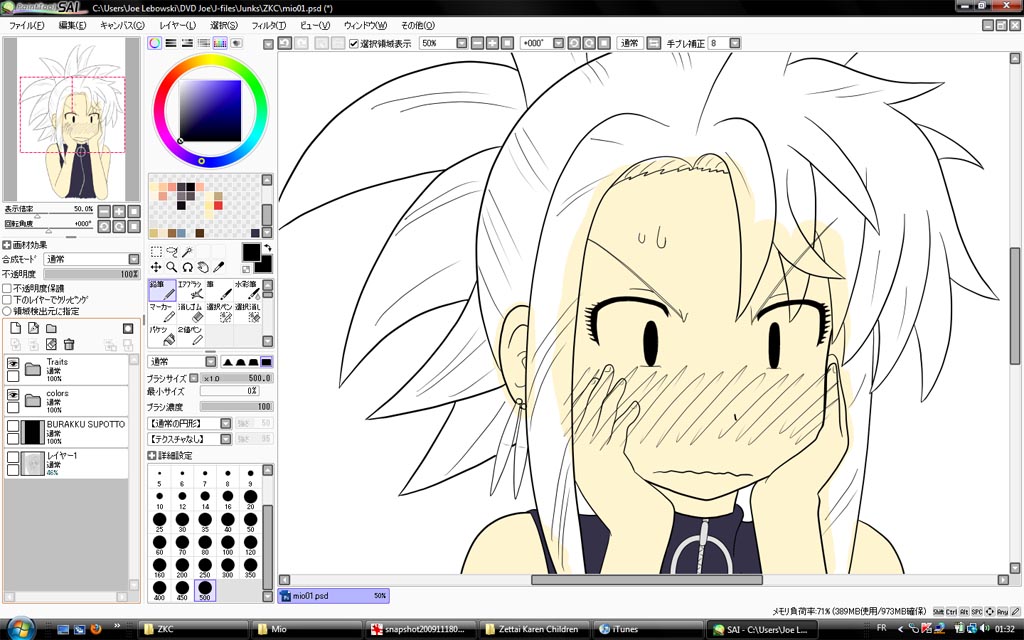This screenshot has width=1024, height=640.
Task: Select the Bucket (バケツ) fill tool
Action: [x=162, y=336]
